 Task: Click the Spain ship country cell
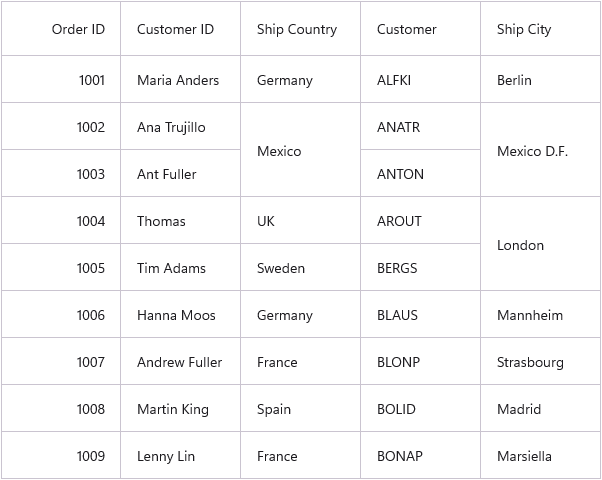point(300,408)
